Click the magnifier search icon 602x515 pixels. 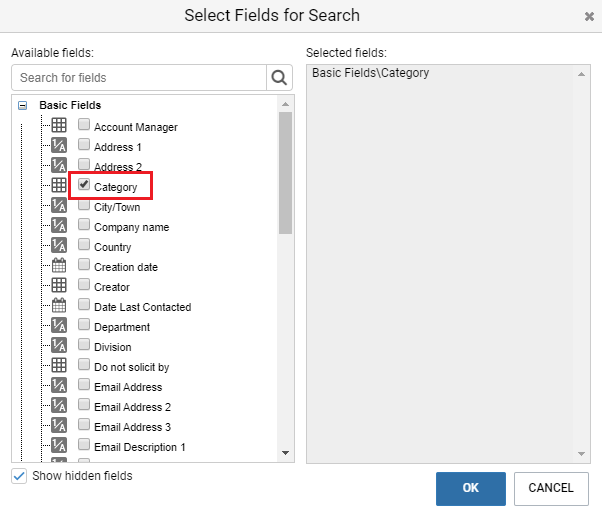tap(279, 78)
